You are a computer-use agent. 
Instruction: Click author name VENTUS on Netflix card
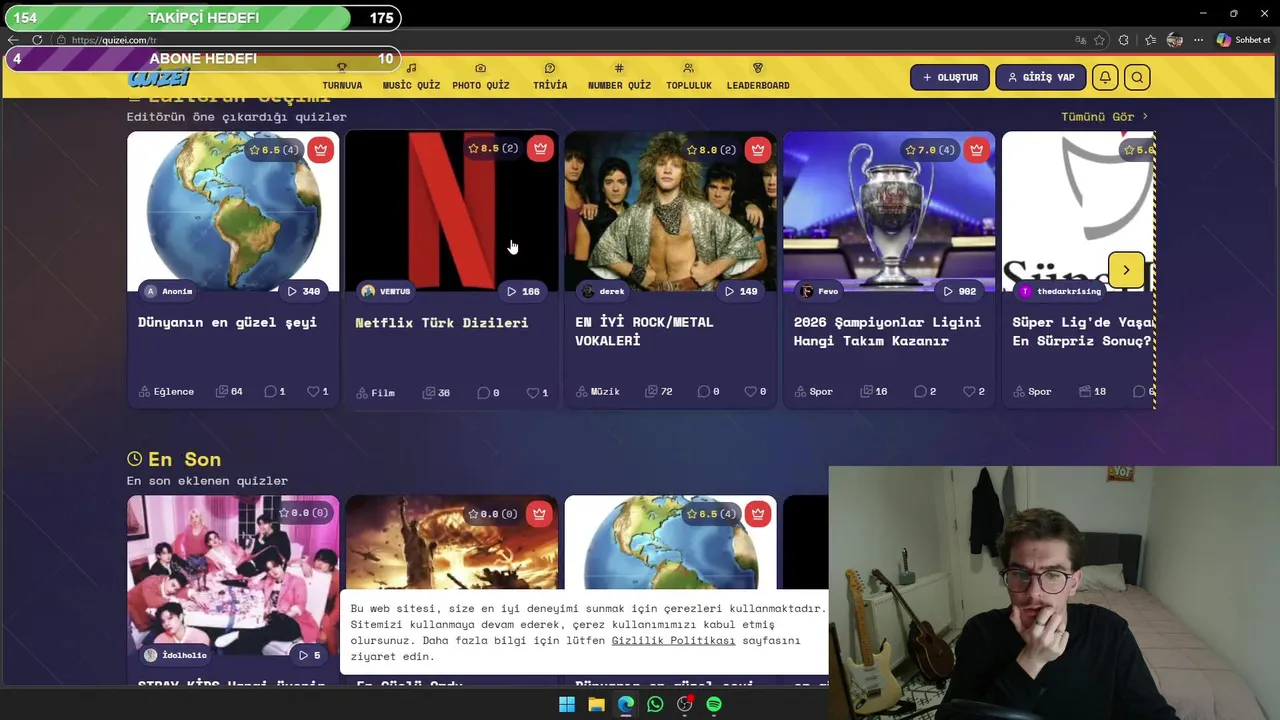(395, 291)
